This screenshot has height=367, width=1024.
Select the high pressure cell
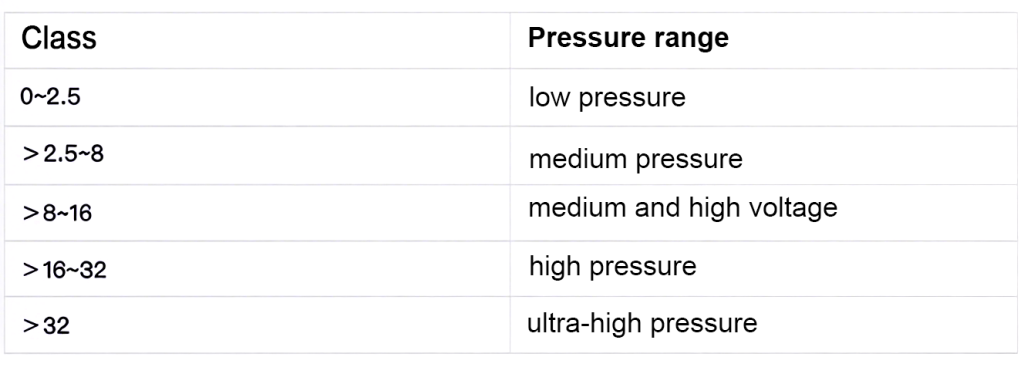(763, 269)
